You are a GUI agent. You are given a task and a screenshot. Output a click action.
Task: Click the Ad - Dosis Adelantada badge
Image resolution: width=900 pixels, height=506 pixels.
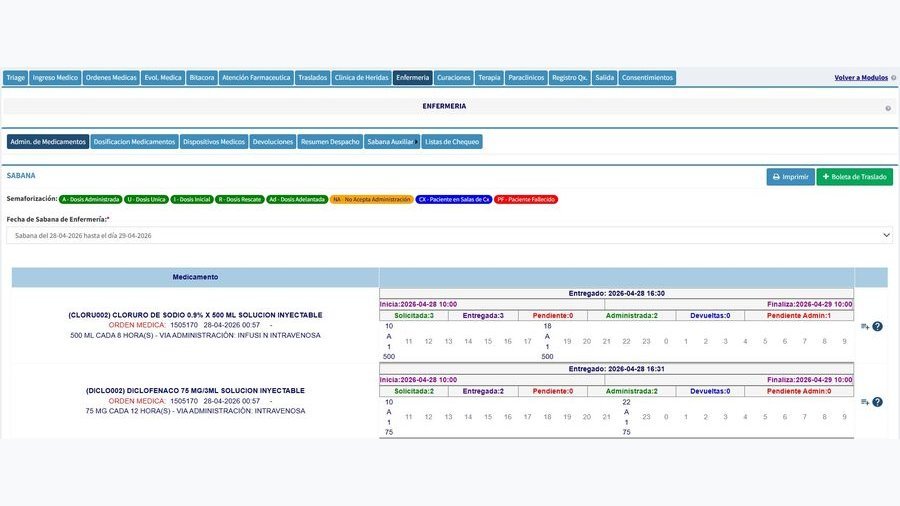coord(297,200)
